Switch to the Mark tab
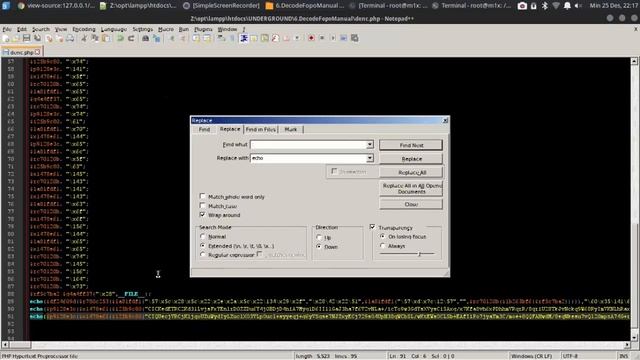Viewport: 640px width, 360px height. coord(291,129)
